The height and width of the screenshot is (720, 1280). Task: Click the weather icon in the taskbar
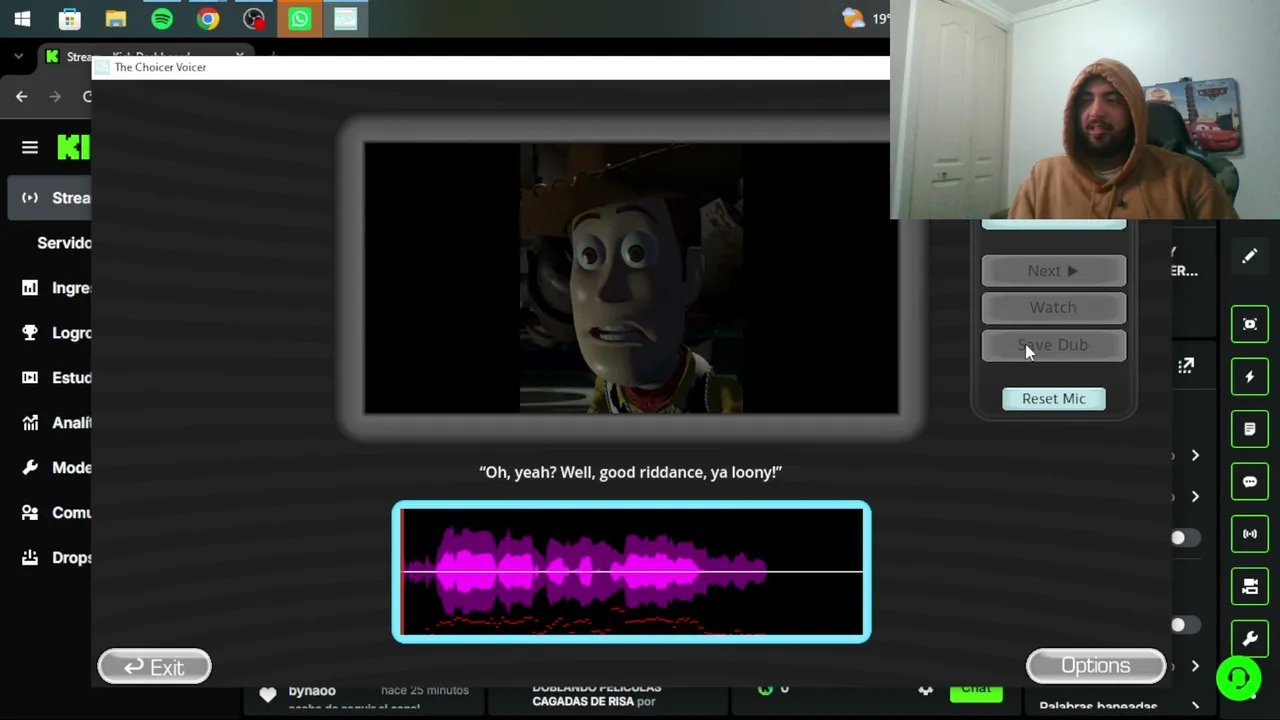[853, 18]
